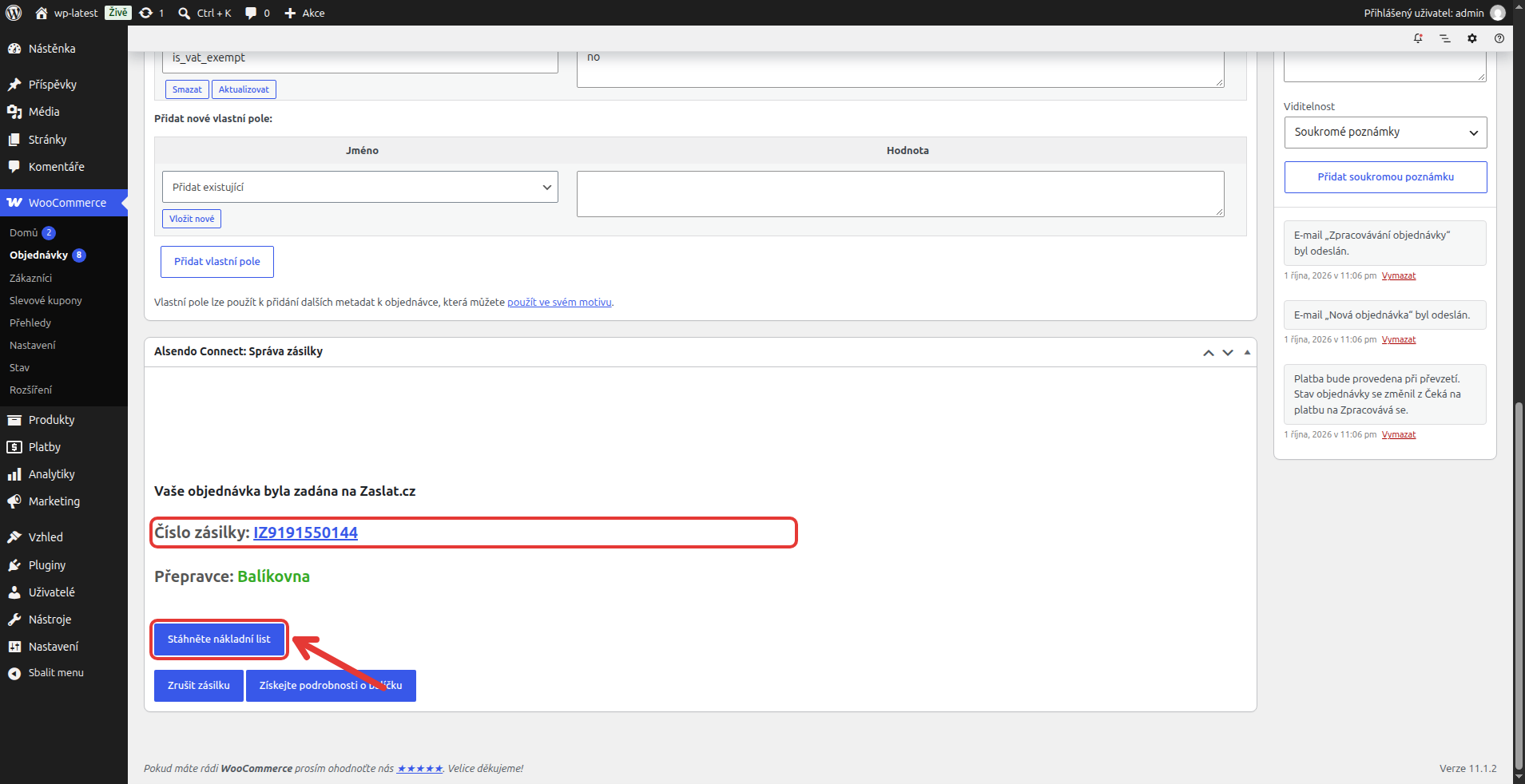Image resolution: width=1525 pixels, height=784 pixels.
Task: Click the five-star rating link
Action: pos(419,769)
